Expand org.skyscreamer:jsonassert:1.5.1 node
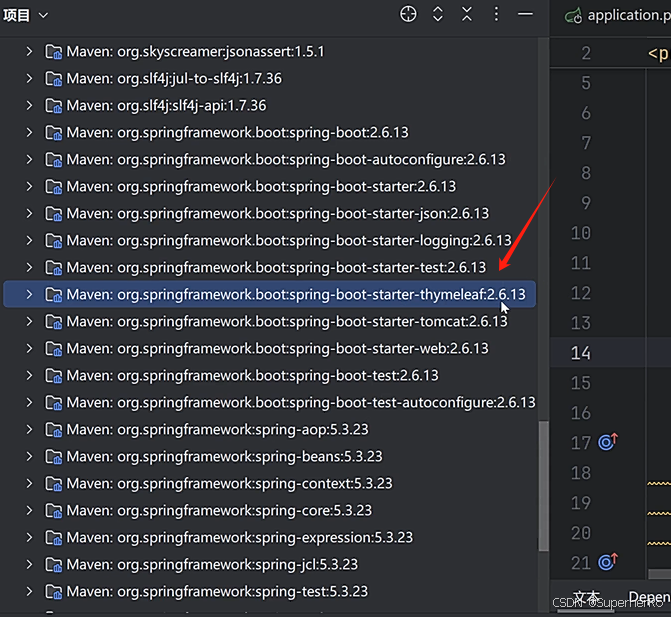This screenshot has width=671, height=617. [x=29, y=51]
